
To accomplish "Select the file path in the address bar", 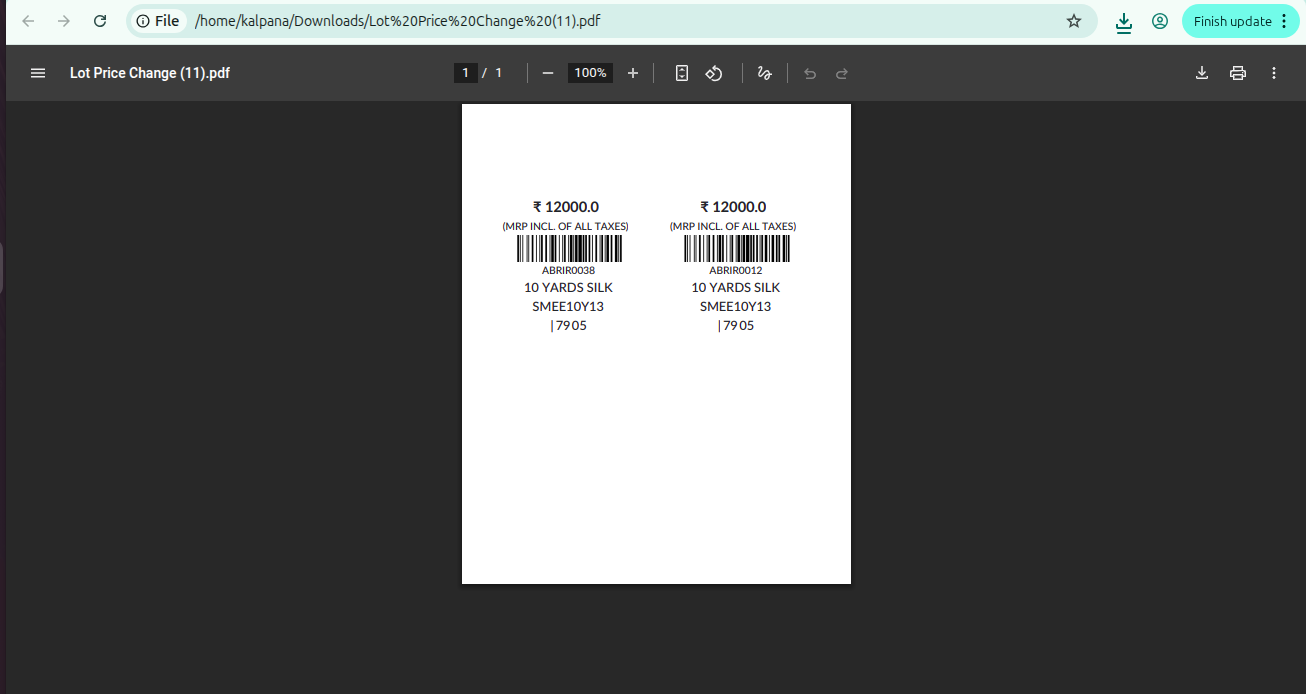I will pos(398,21).
